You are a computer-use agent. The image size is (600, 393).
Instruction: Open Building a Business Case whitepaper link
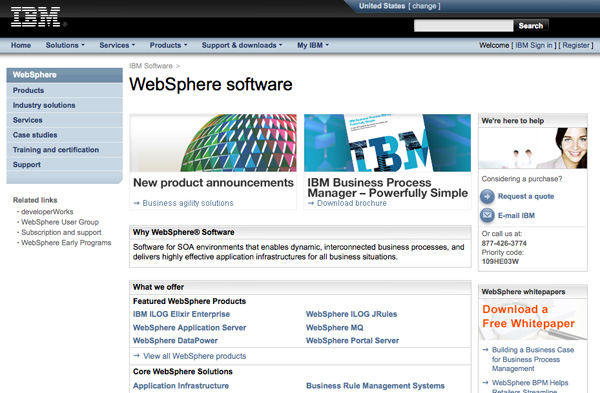[x=533, y=359]
